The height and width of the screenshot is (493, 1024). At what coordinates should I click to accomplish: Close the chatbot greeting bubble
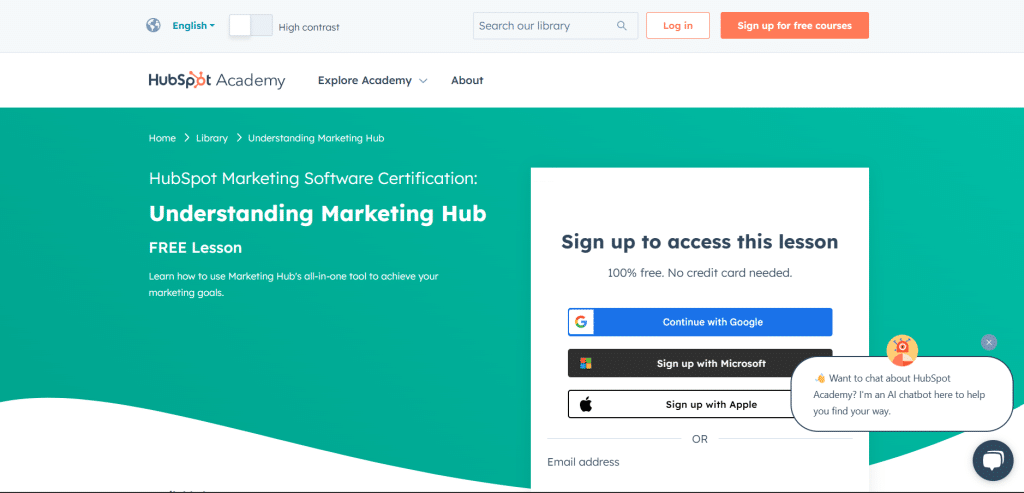(989, 342)
